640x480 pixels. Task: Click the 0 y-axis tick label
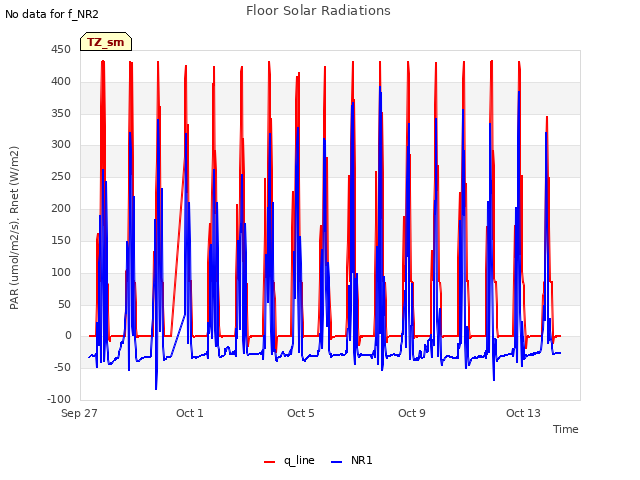click(x=68, y=336)
